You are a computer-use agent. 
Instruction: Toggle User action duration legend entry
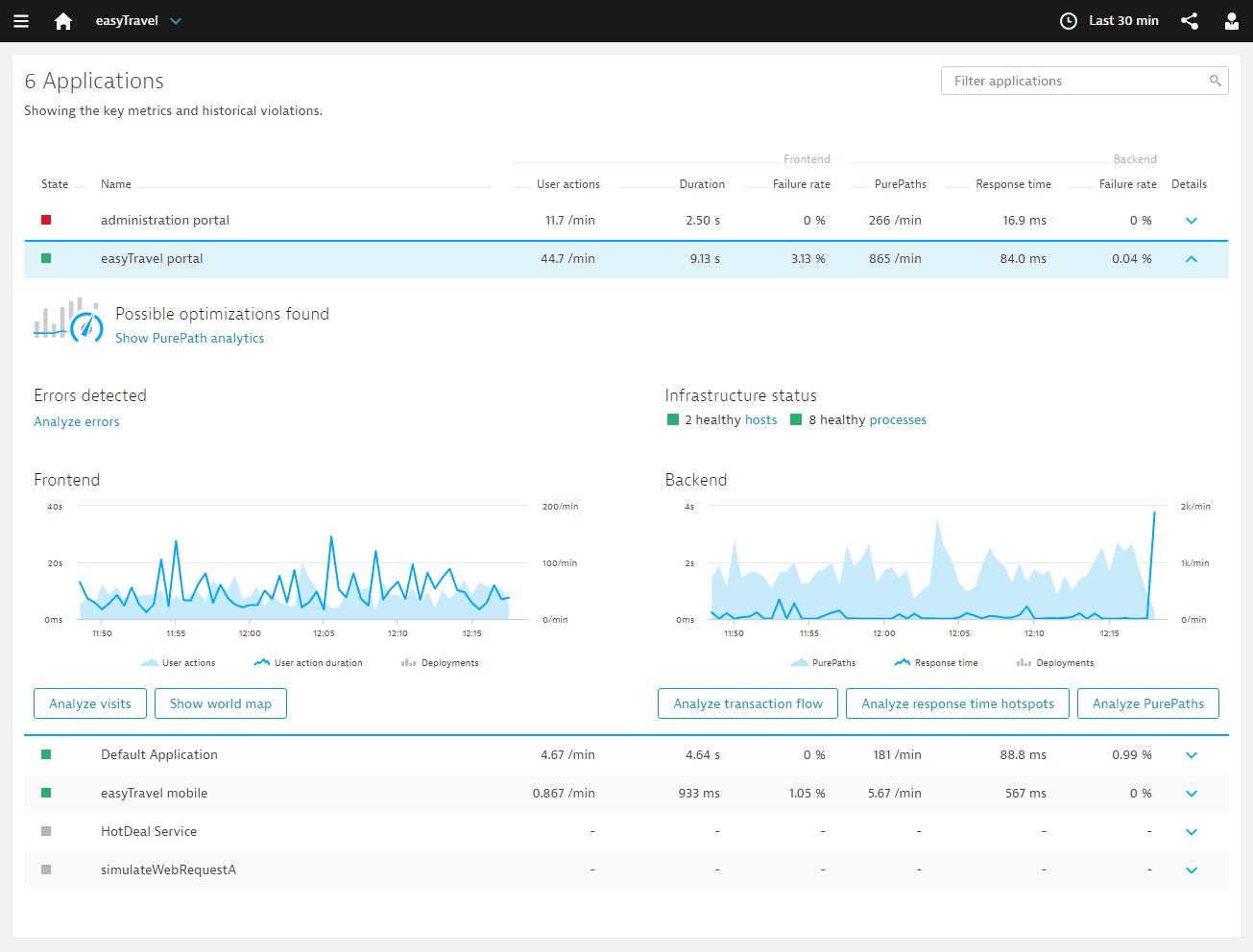[308, 663]
